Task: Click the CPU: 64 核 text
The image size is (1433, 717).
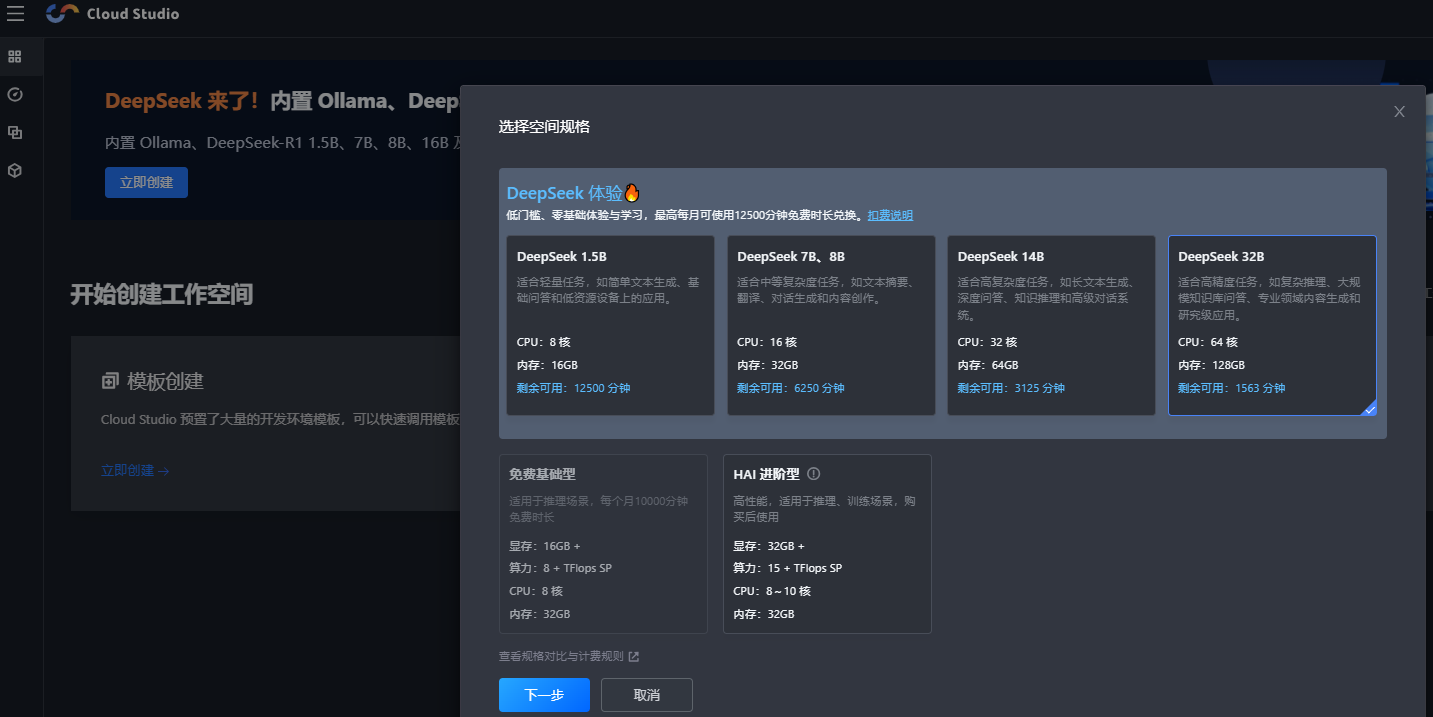Action: (1208, 342)
